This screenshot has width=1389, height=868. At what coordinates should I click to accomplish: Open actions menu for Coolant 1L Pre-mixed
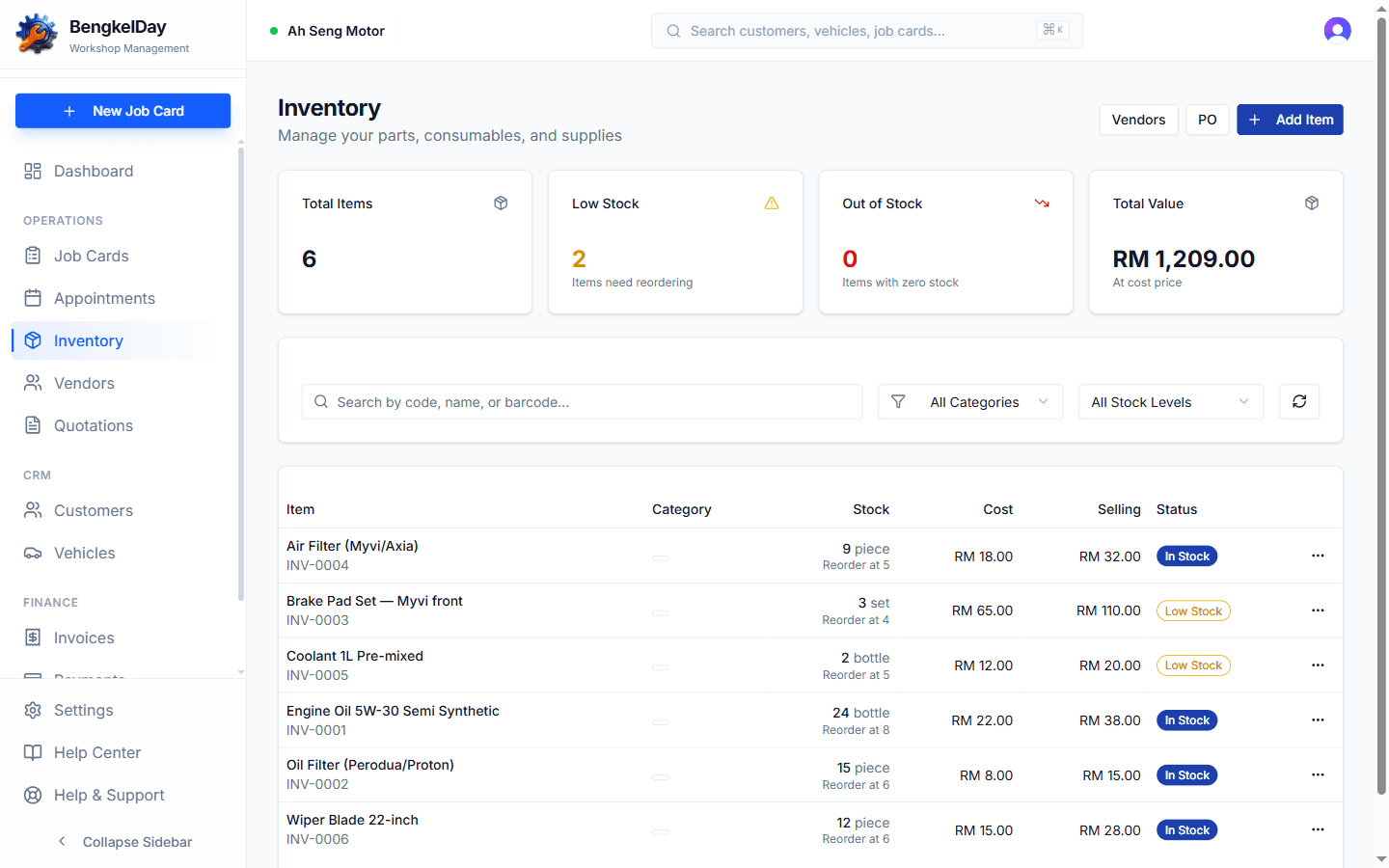(x=1318, y=665)
